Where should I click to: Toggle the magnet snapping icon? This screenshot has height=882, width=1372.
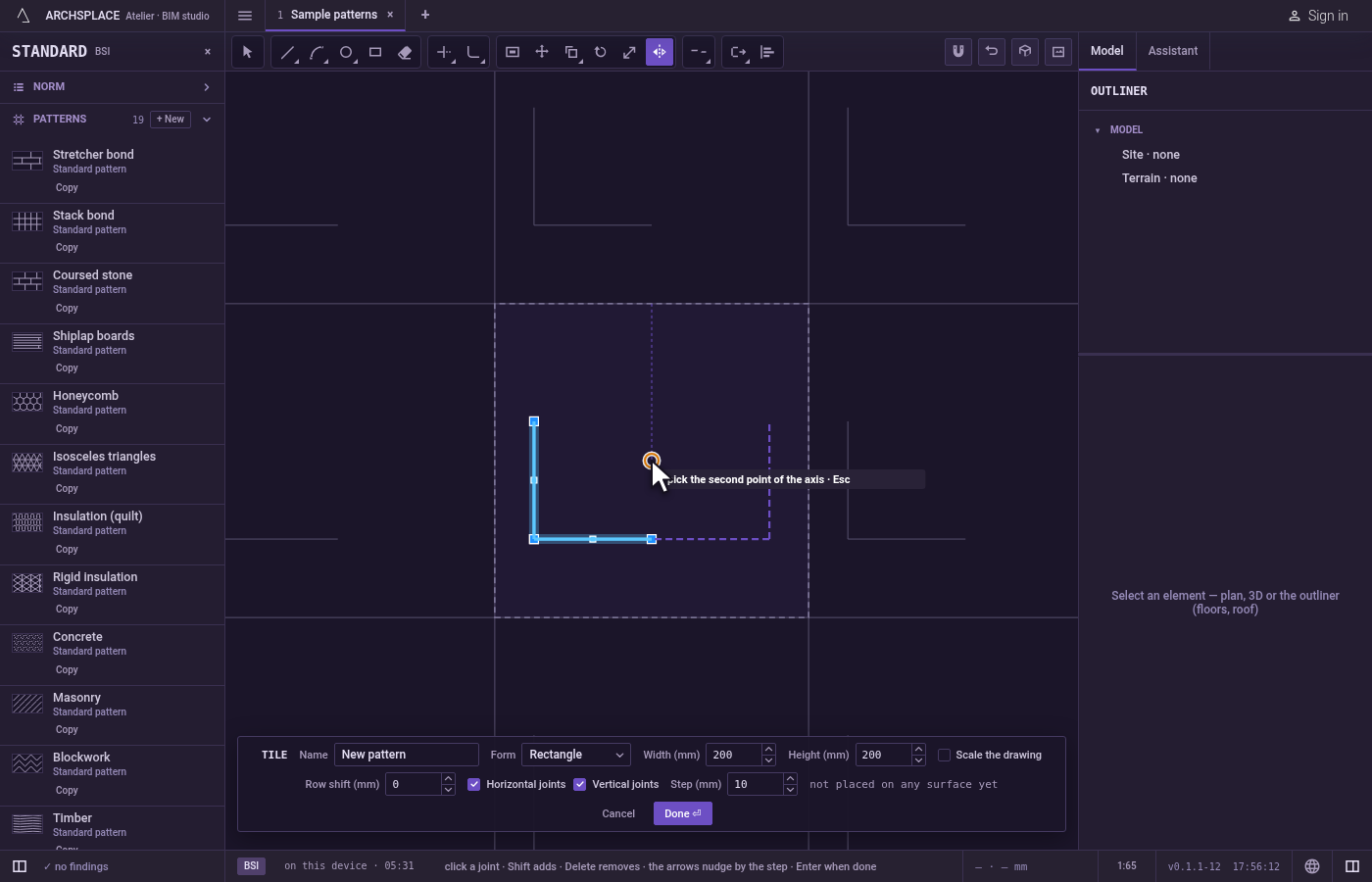point(958,52)
